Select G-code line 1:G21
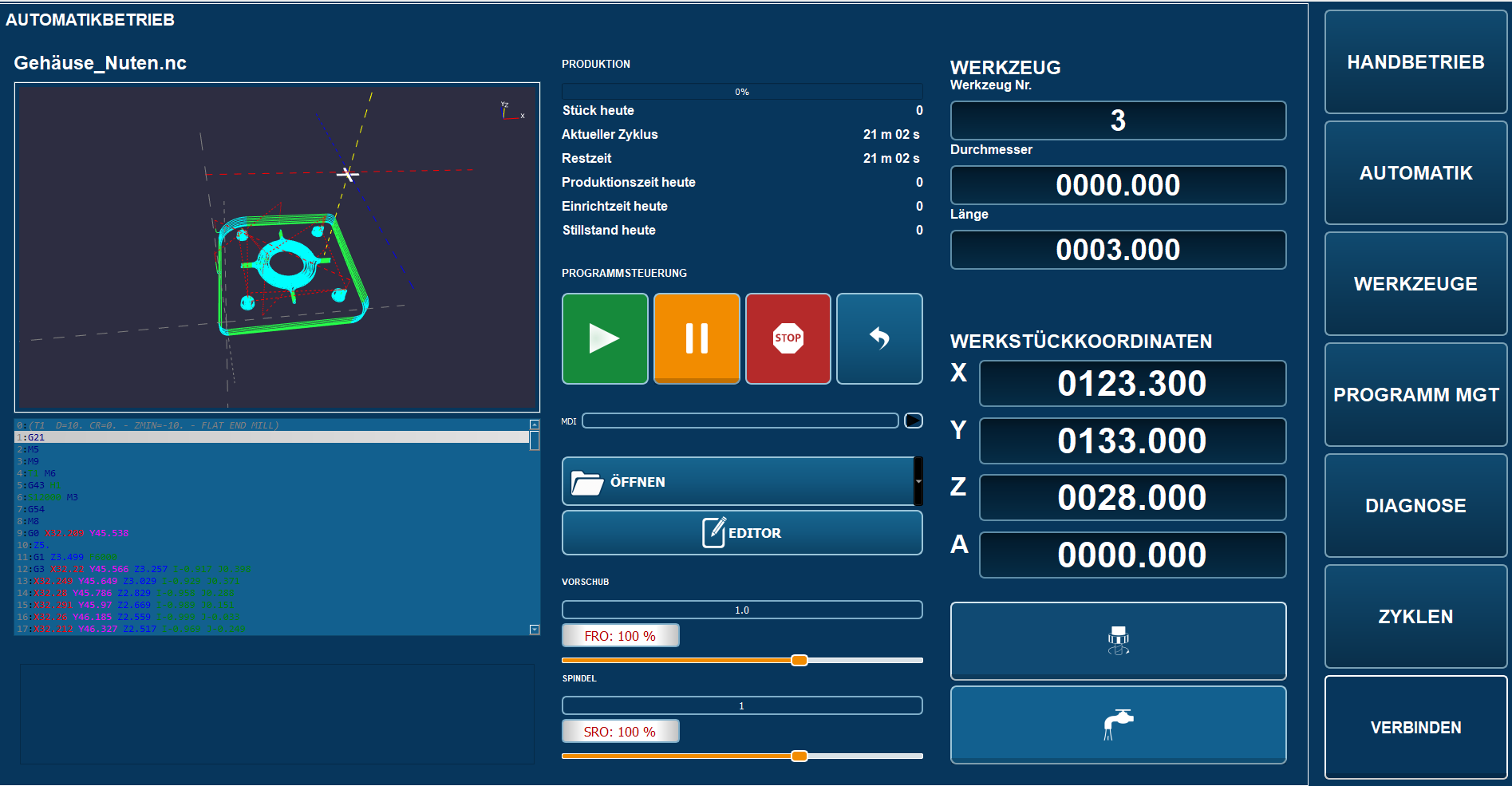The height and width of the screenshot is (786, 1512). [x=271, y=437]
